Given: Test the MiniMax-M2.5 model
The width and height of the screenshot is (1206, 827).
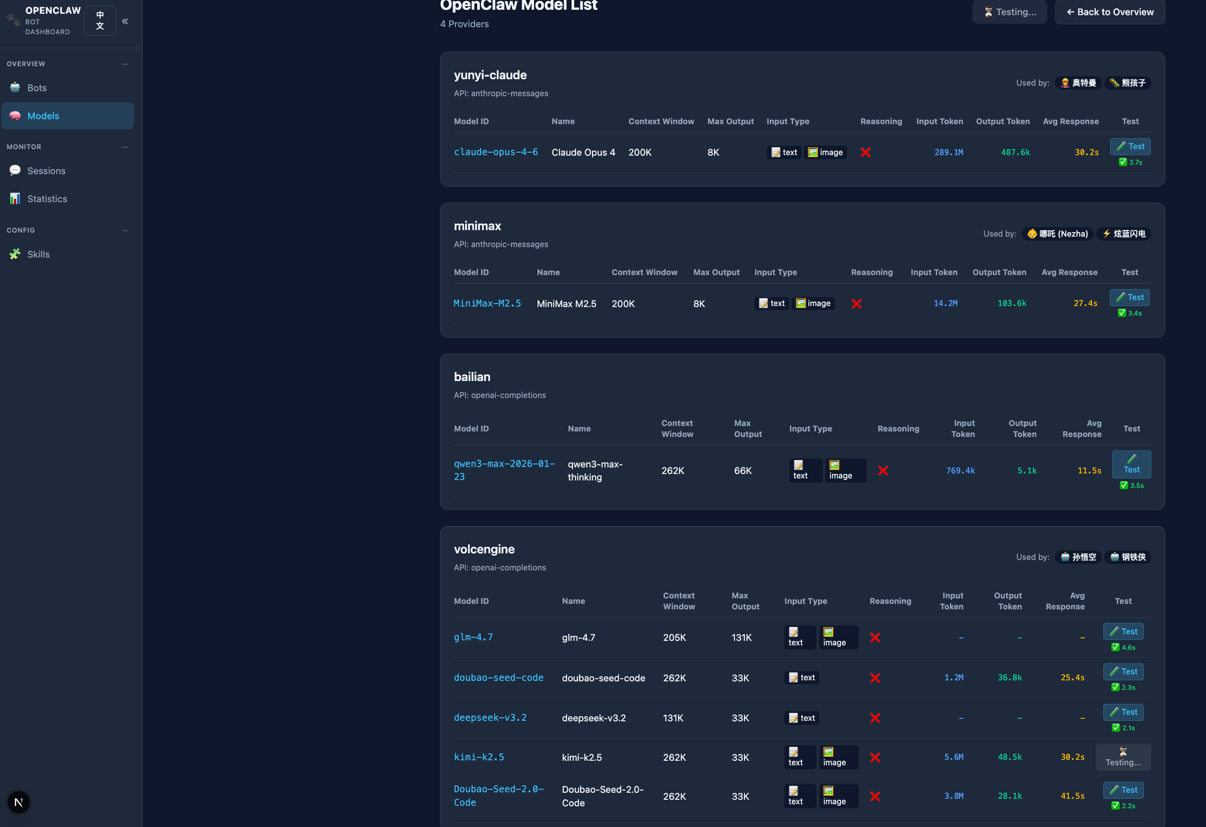Looking at the screenshot, I should click(1129, 297).
